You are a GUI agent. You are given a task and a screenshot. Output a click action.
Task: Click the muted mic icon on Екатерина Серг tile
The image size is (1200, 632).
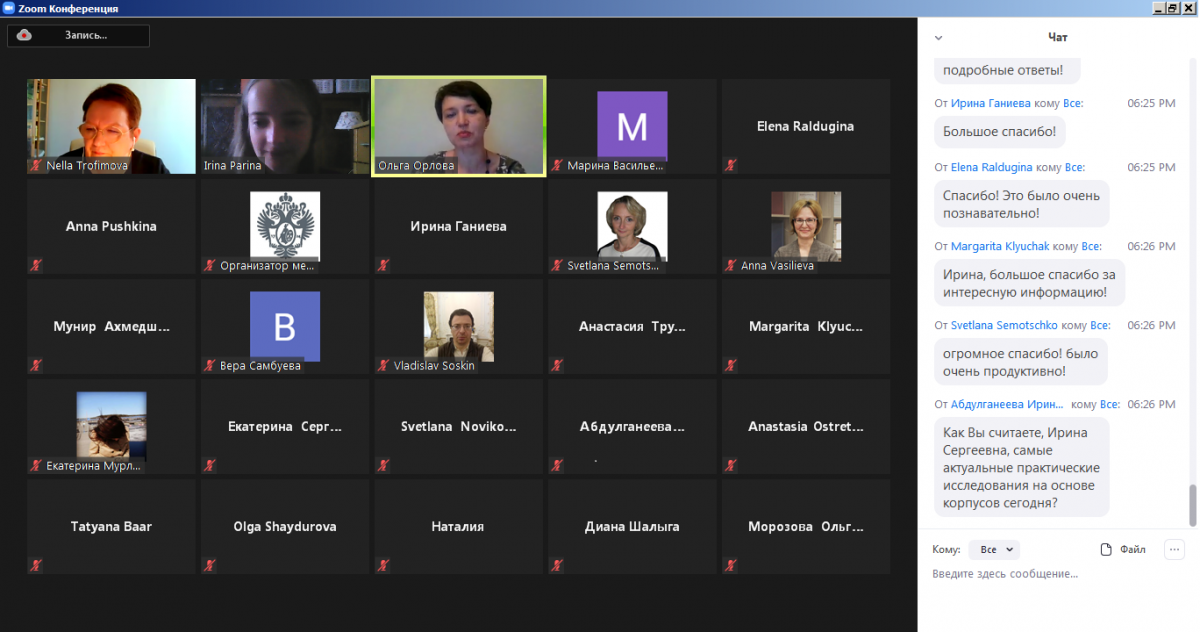tap(211, 466)
